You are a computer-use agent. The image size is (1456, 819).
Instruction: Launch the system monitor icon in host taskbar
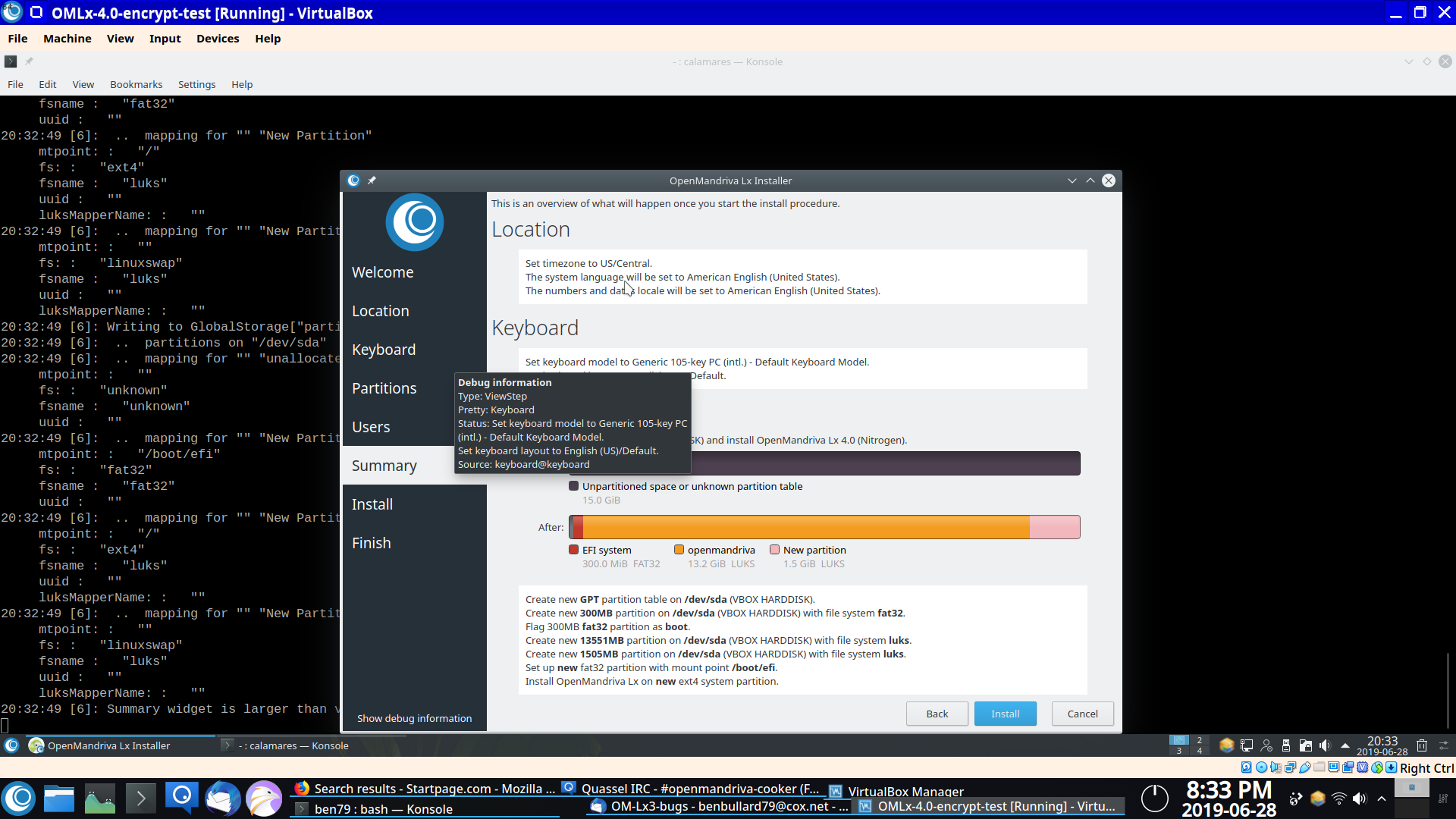tap(99, 799)
